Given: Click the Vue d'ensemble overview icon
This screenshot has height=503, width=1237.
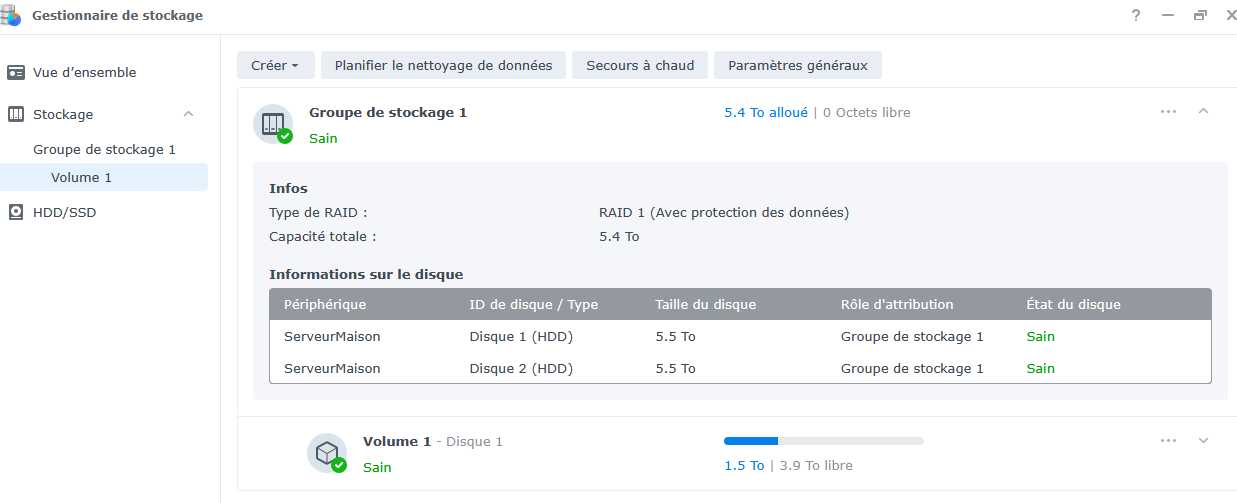Looking at the screenshot, I should (x=16, y=73).
